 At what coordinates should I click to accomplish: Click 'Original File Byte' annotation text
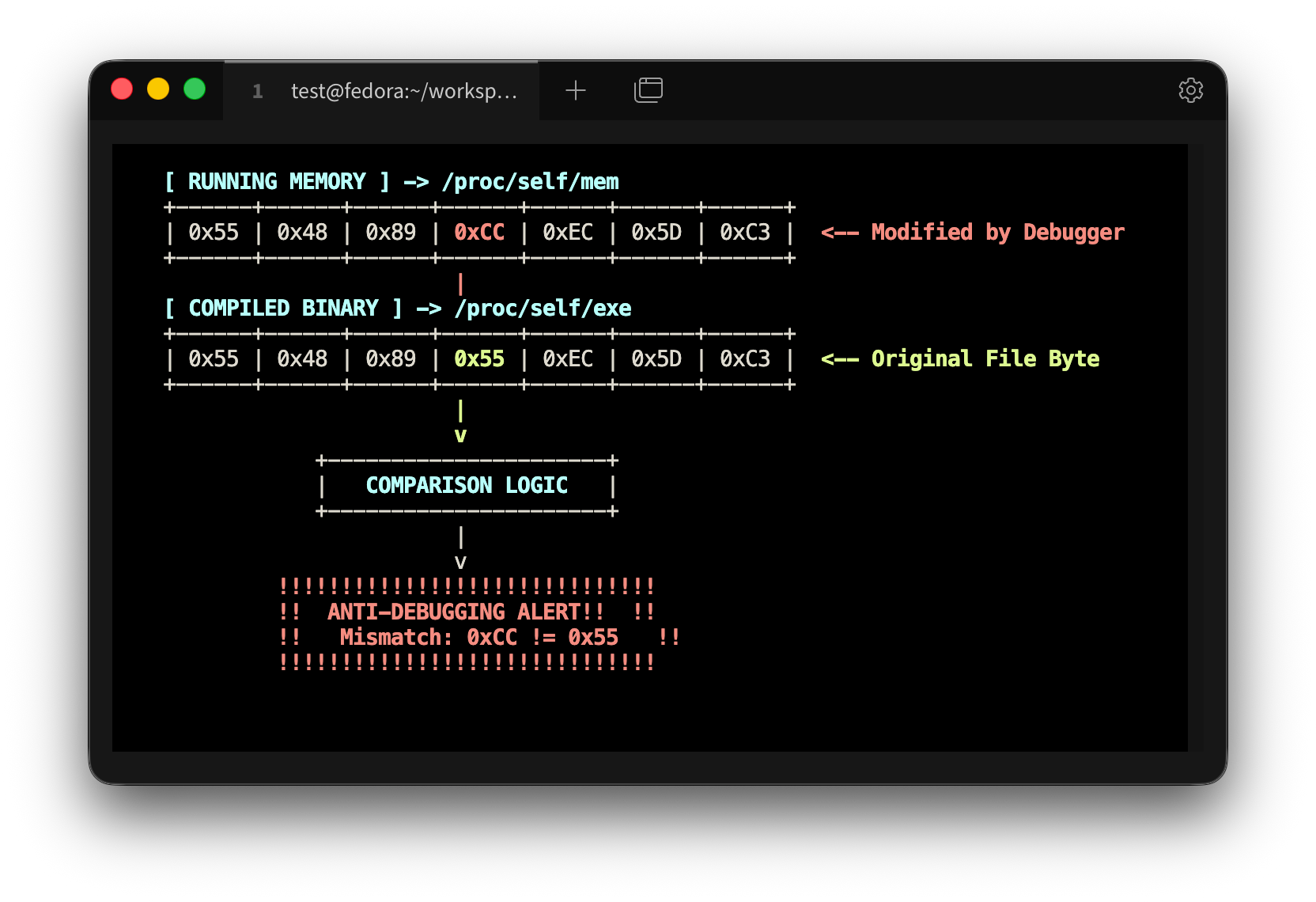985,359
